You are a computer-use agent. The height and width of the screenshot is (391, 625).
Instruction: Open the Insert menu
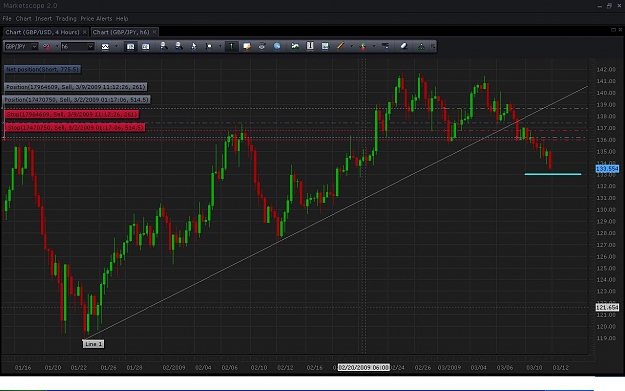(x=43, y=19)
